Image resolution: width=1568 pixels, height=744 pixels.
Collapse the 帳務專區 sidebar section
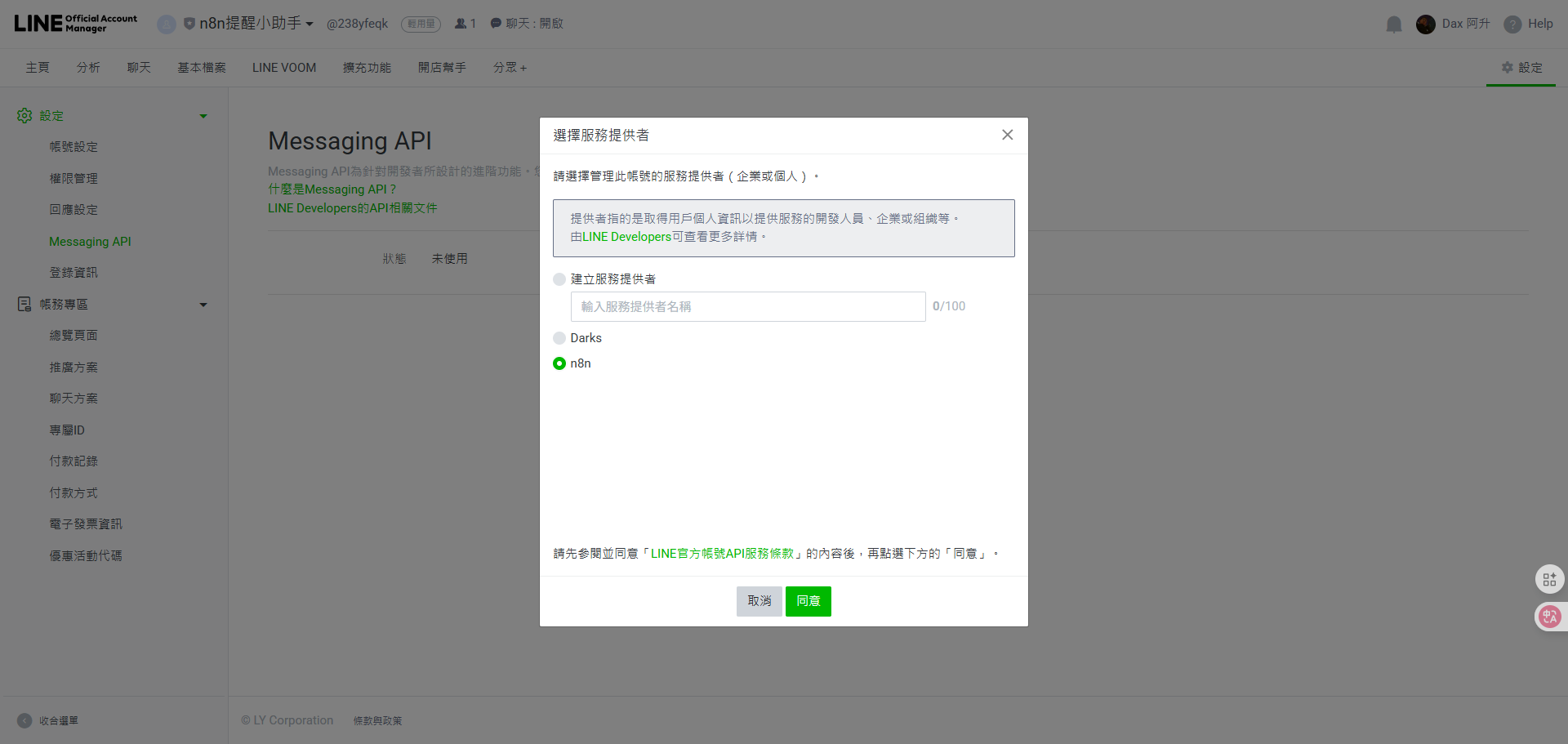pyautogui.click(x=203, y=304)
